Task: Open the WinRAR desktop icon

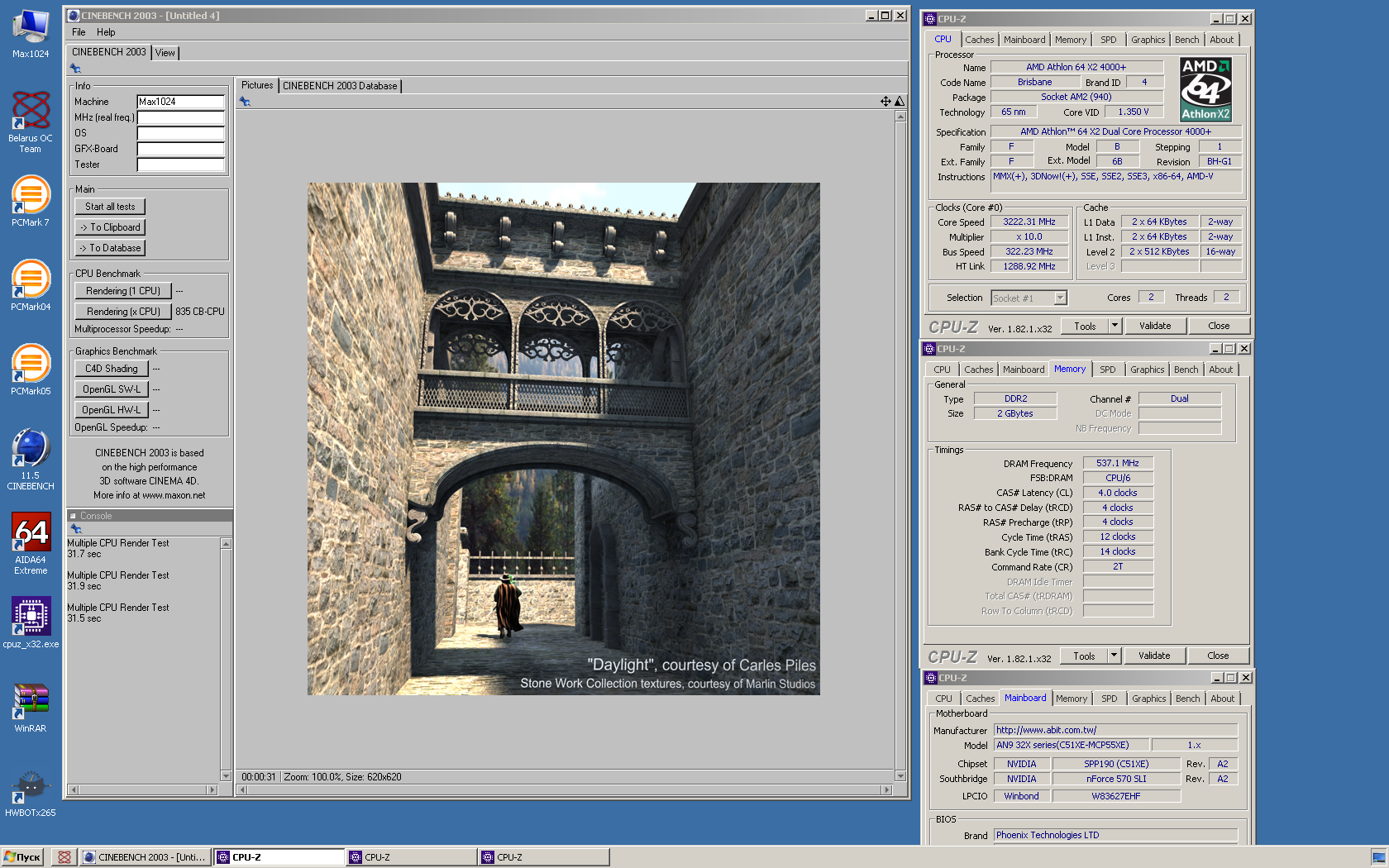Action: pos(31,707)
